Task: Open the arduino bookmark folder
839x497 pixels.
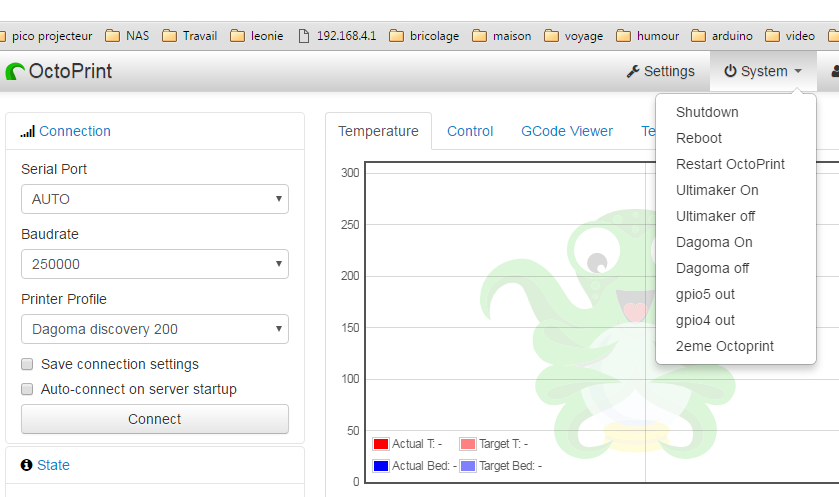Action: pos(722,36)
